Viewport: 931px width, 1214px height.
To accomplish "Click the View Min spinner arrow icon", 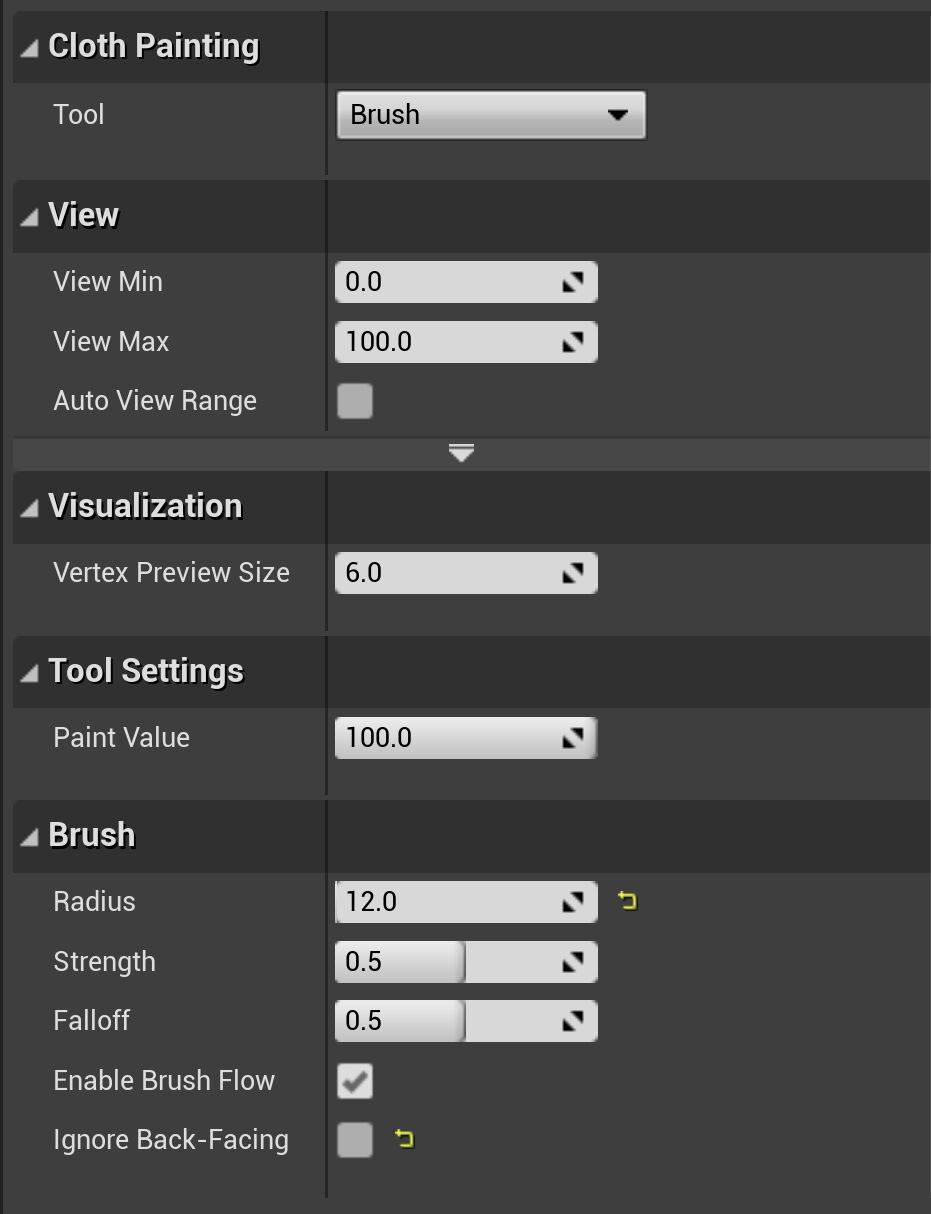I will pos(572,283).
